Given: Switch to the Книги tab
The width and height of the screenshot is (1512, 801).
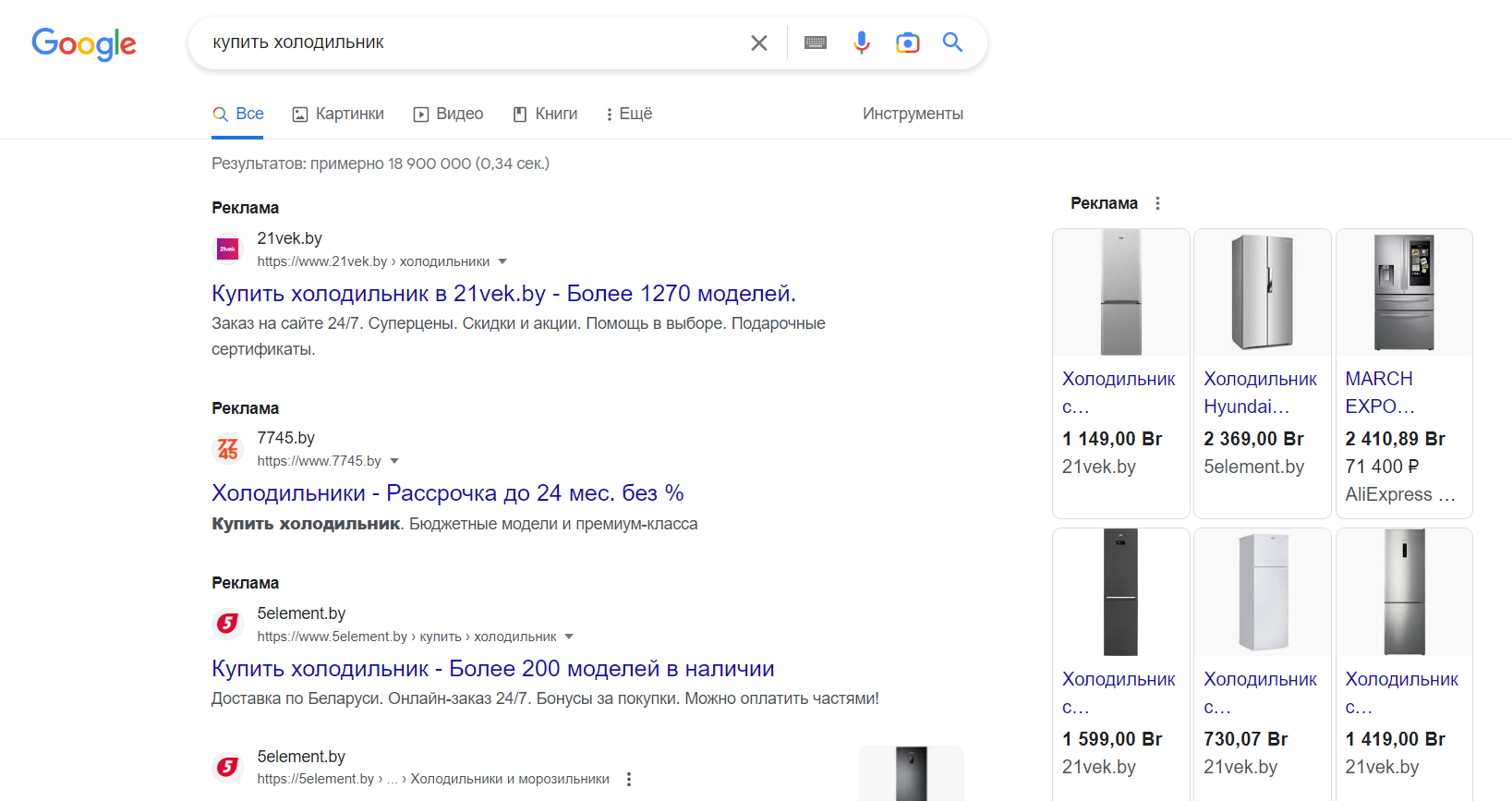Looking at the screenshot, I should [x=545, y=114].
